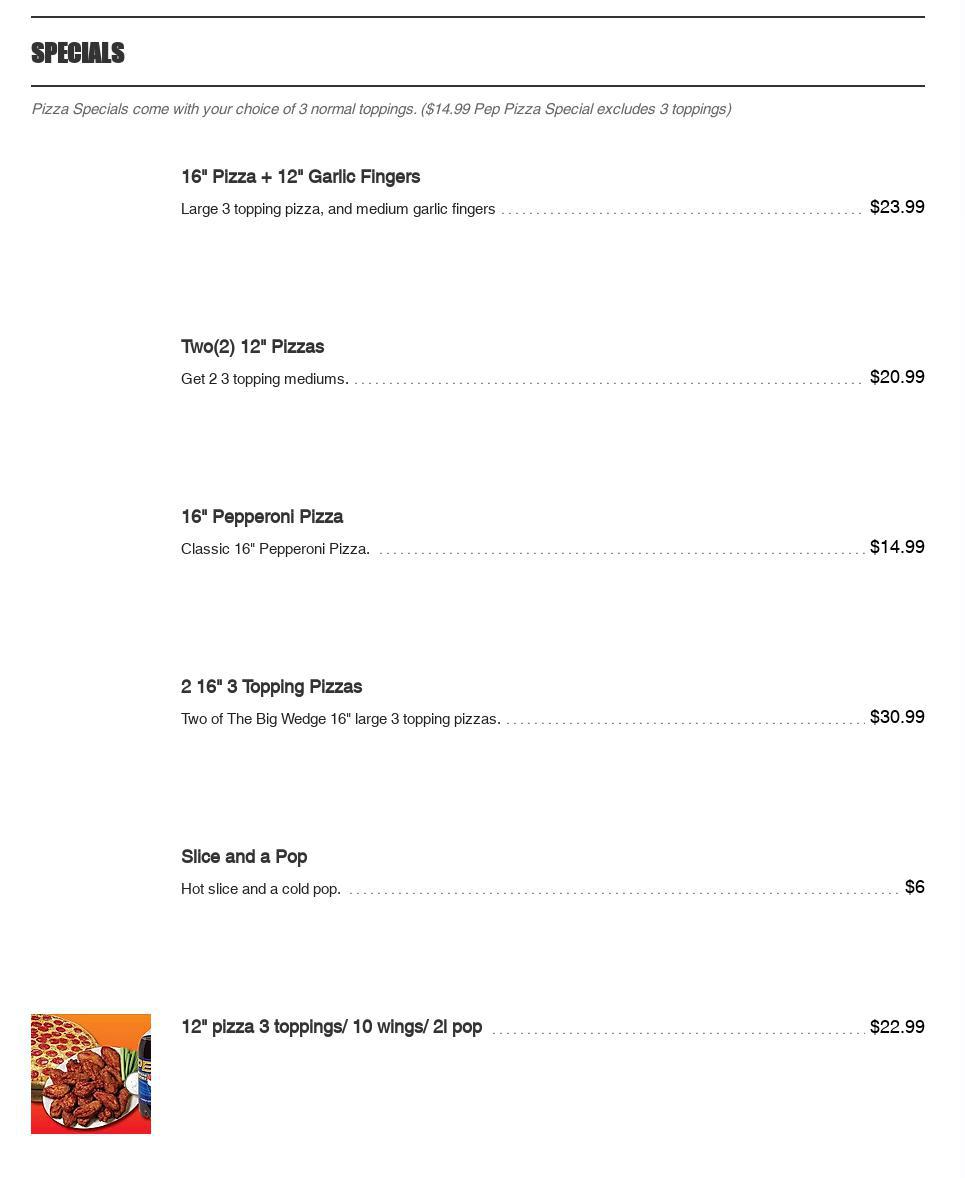Click the $20.99 price
965x1178 pixels.
coord(897,377)
